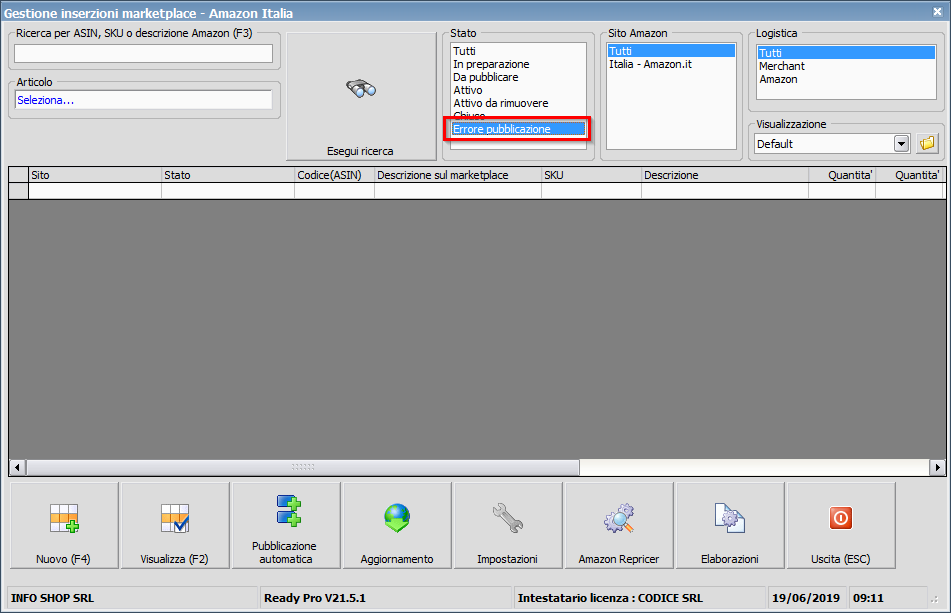Click the horizontal scrollbar left arrow
This screenshot has height=613, width=951.
click(x=17, y=467)
